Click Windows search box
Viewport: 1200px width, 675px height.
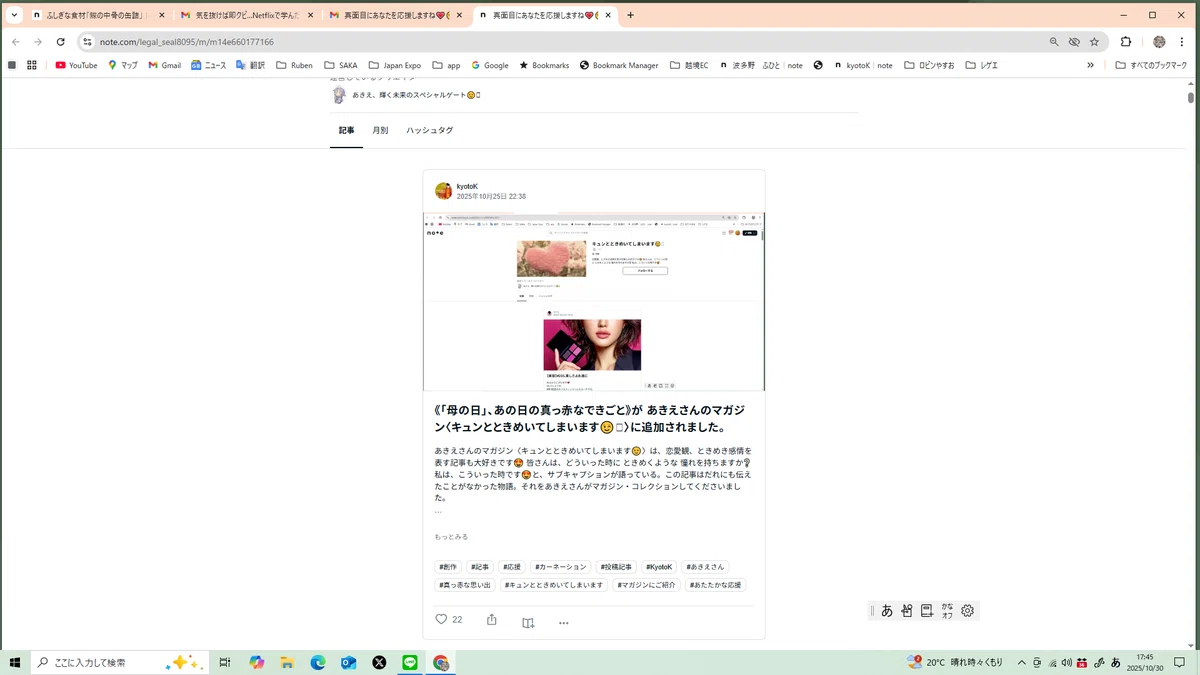[x=120, y=662]
